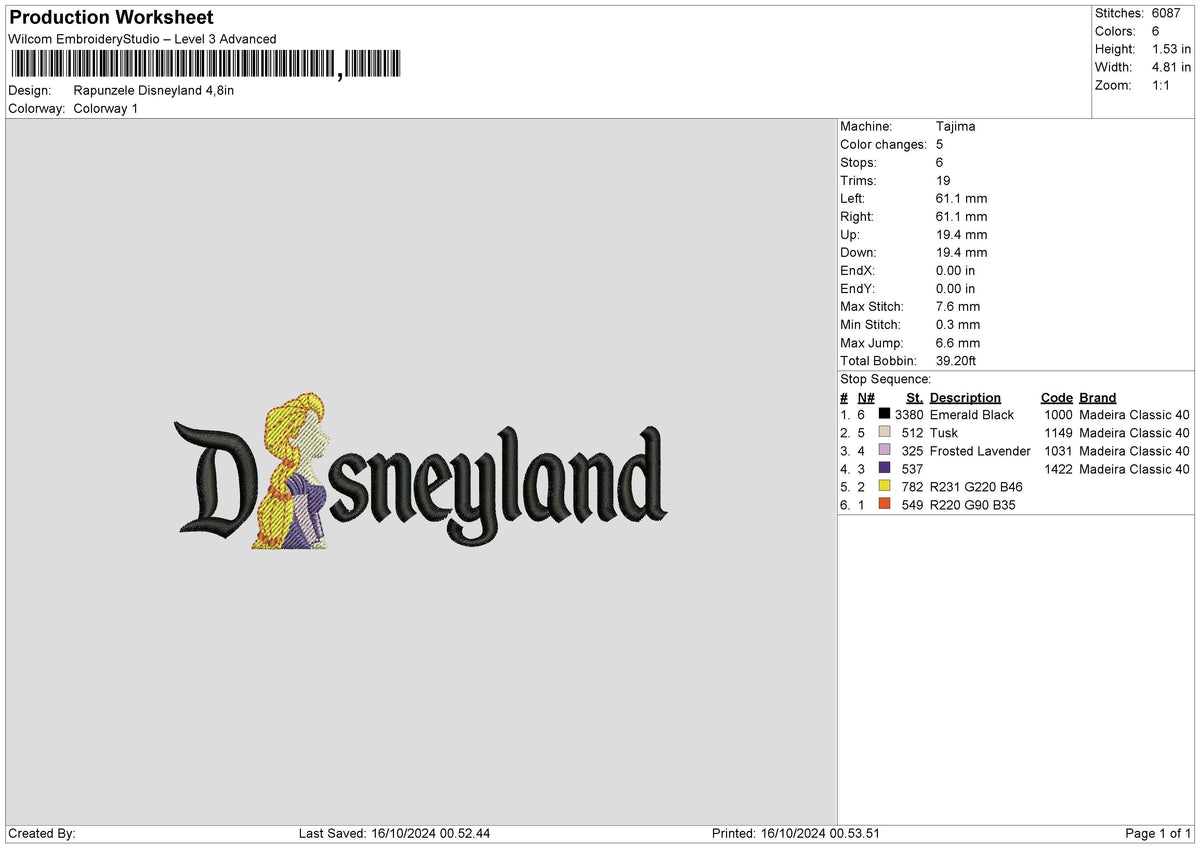
Task: Click the design name Rapunzele Disneyland 4,8in
Action: coord(154,90)
